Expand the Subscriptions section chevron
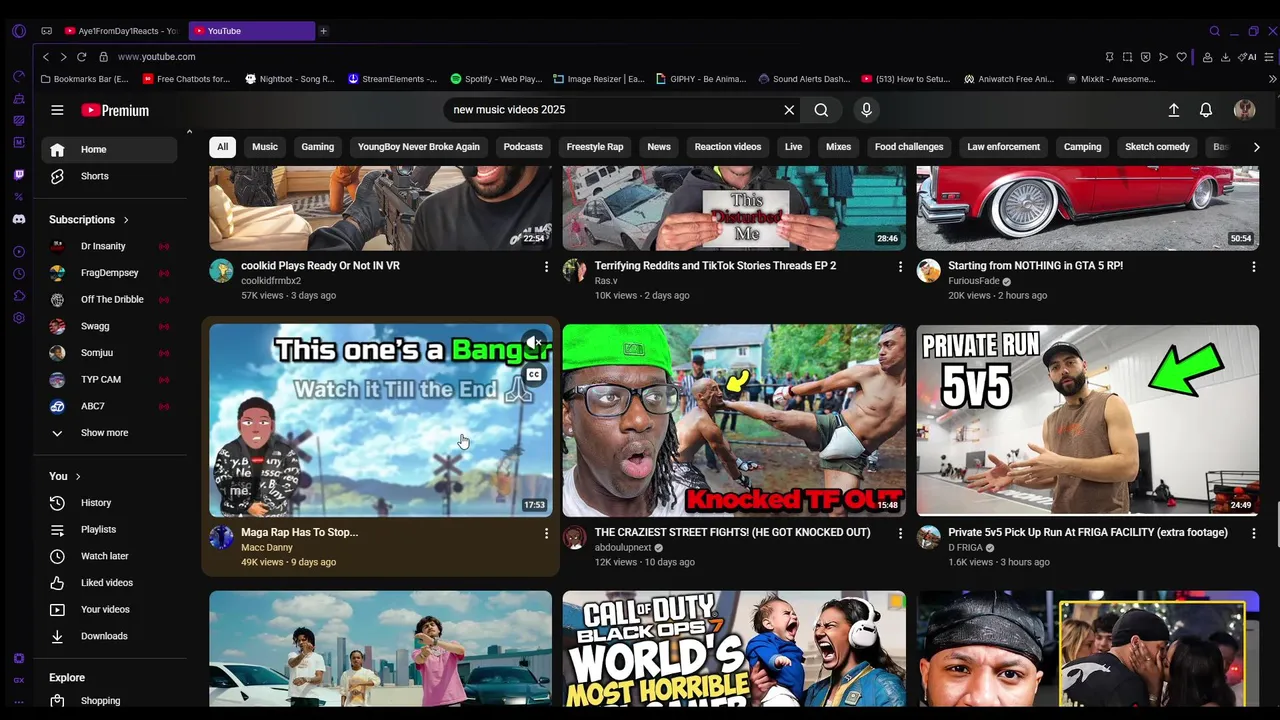1280x720 pixels. coord(126,220)
